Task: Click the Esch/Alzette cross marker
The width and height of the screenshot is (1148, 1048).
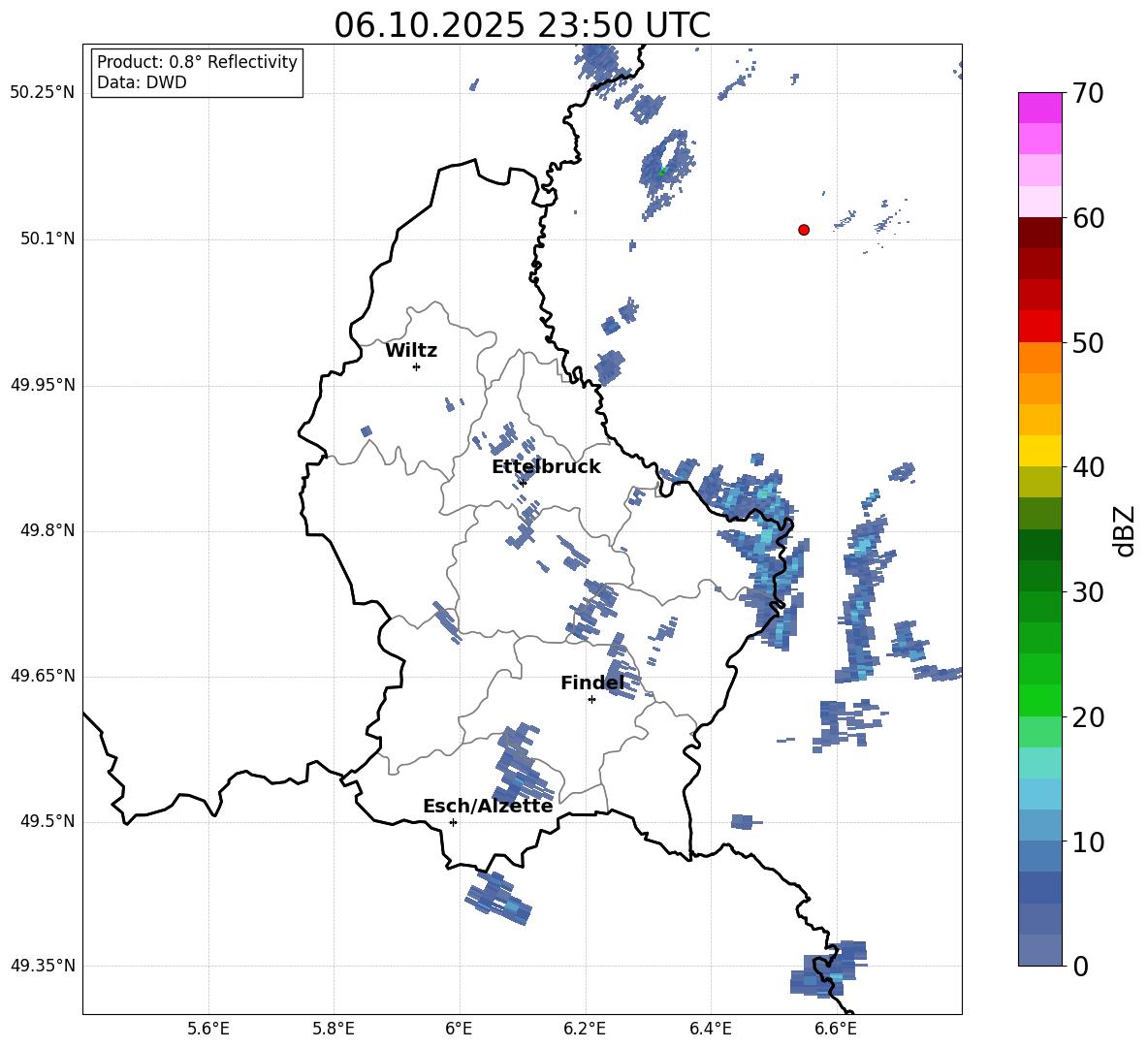Action: [x=453, y=822]
